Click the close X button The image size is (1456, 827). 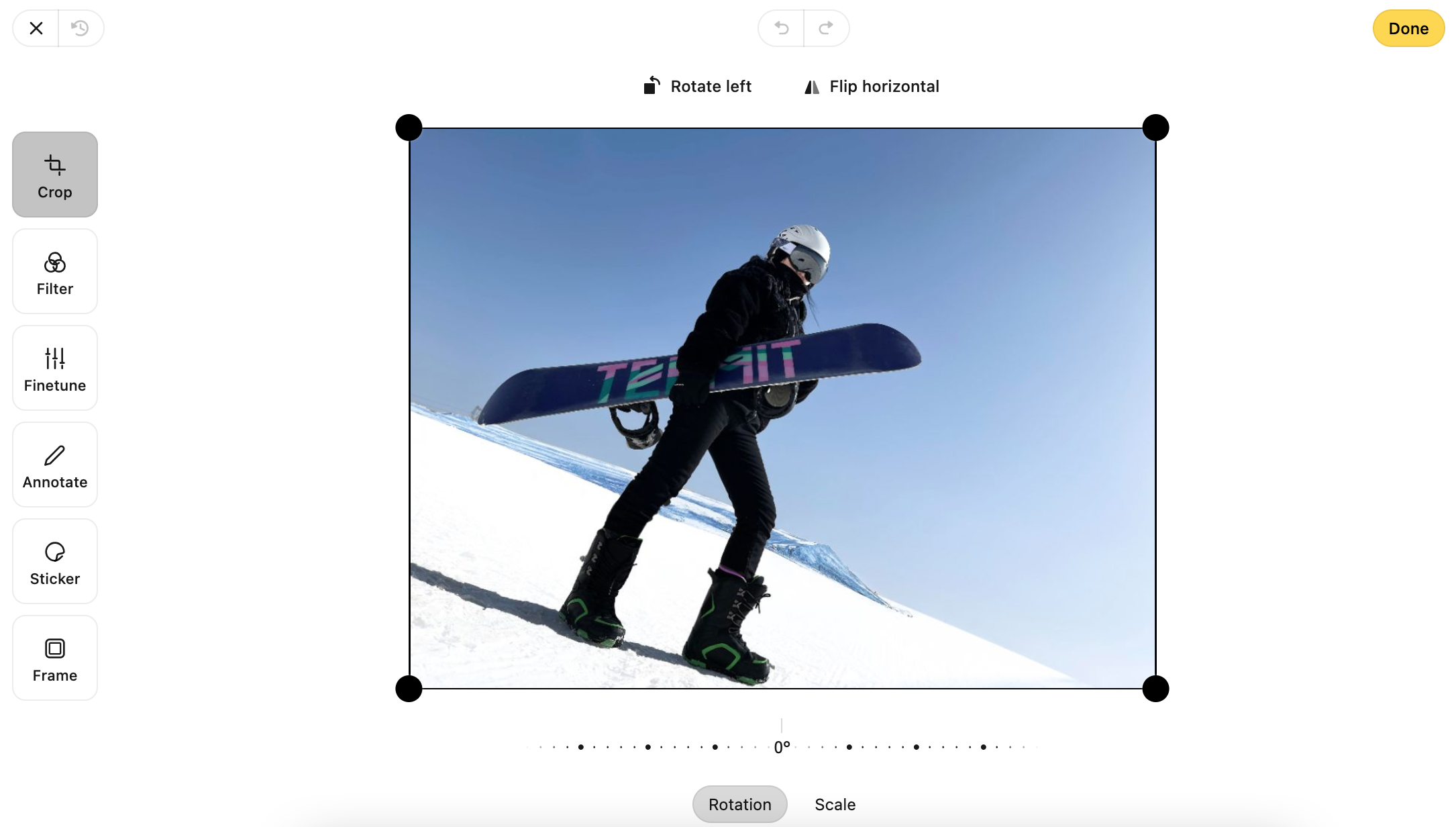tap(36, 28)
